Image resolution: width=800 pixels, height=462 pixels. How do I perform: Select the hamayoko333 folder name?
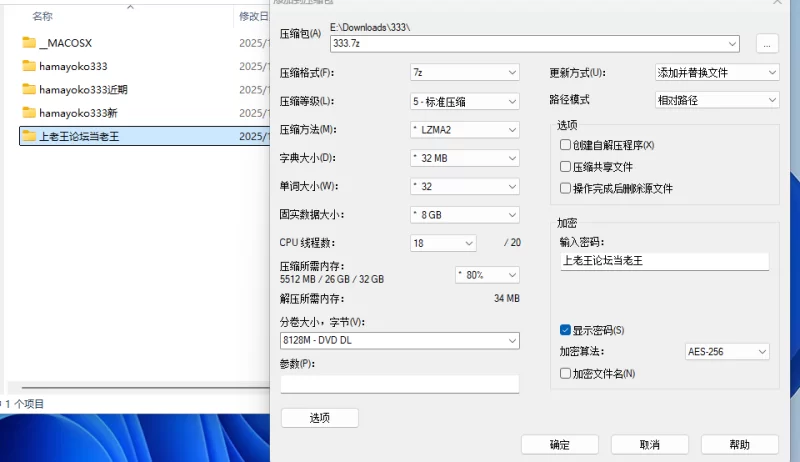point(73,66)
